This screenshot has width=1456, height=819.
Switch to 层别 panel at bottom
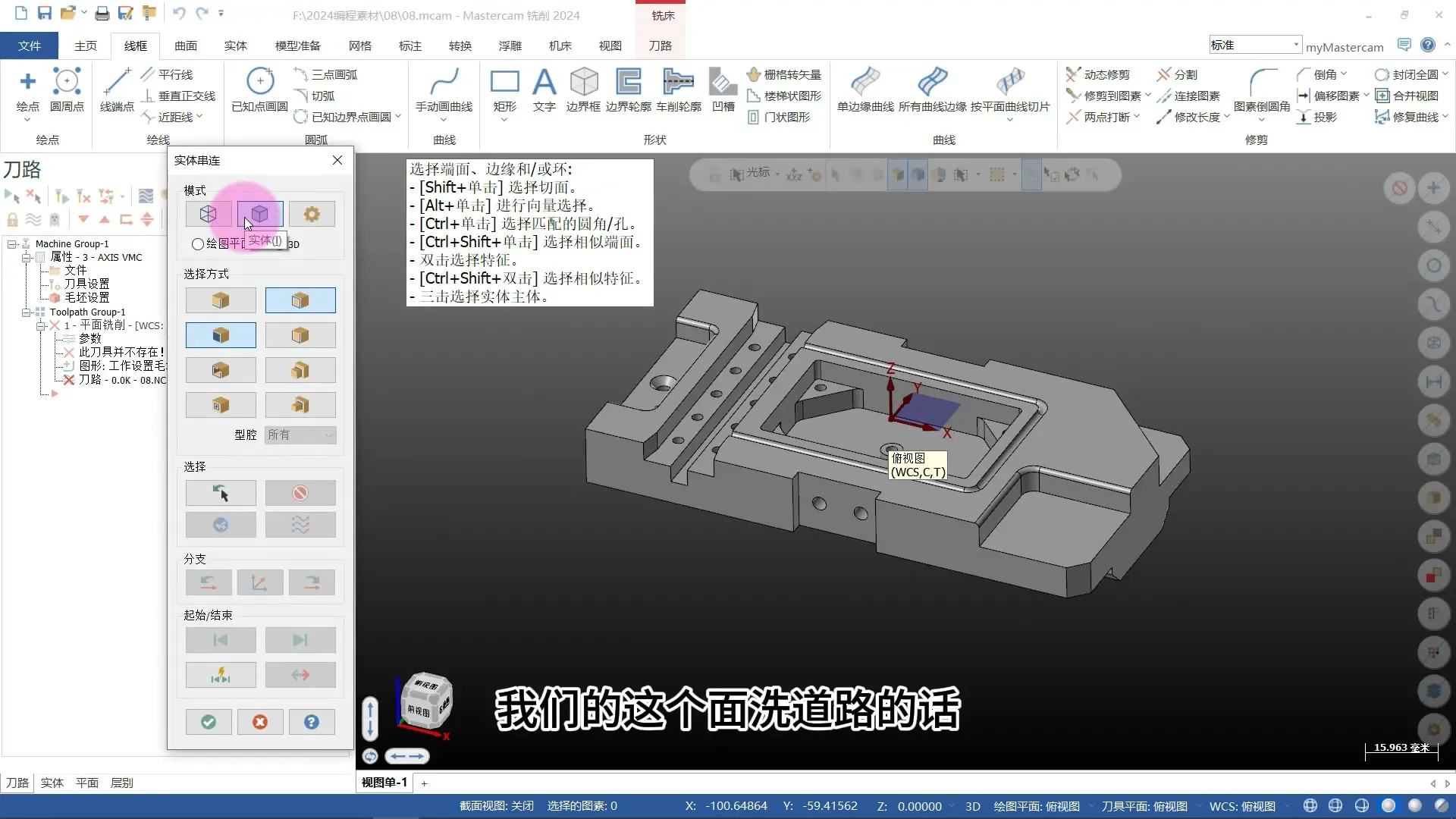click(x=121, y=783)
